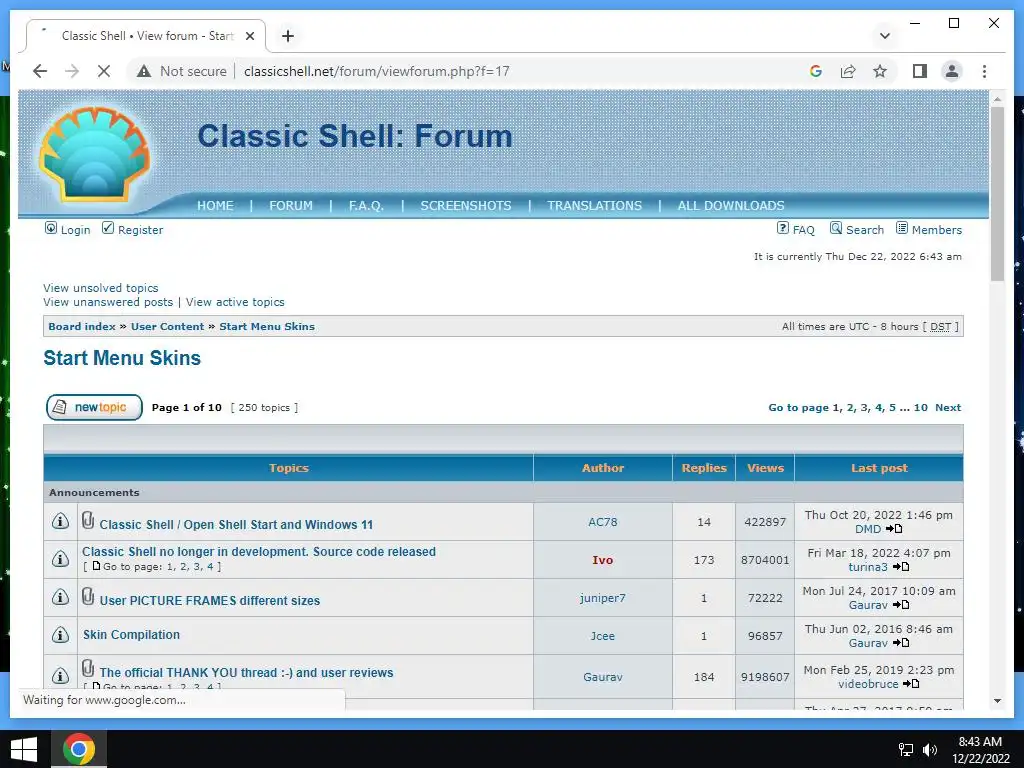
Task: Open the Windows Start menu
Action: [x=24, y=749]
